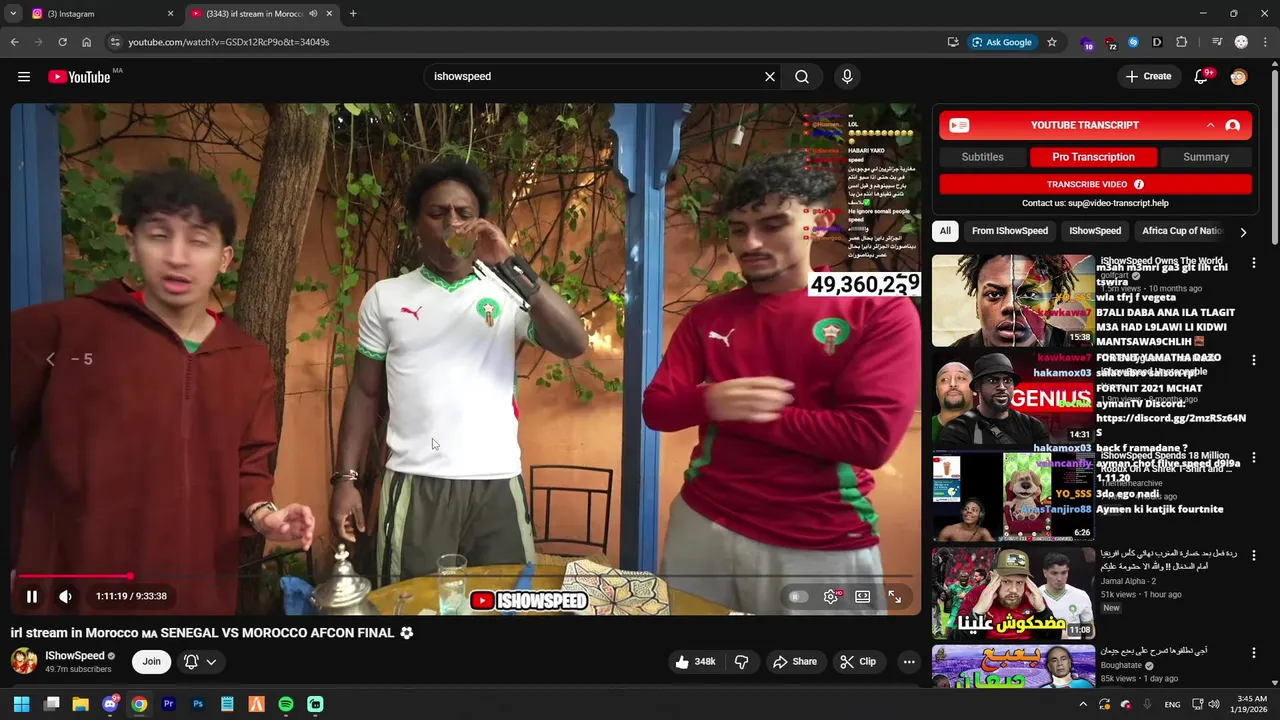
Task: Open the Shazam extension icon
Action: pos(1133,42)
